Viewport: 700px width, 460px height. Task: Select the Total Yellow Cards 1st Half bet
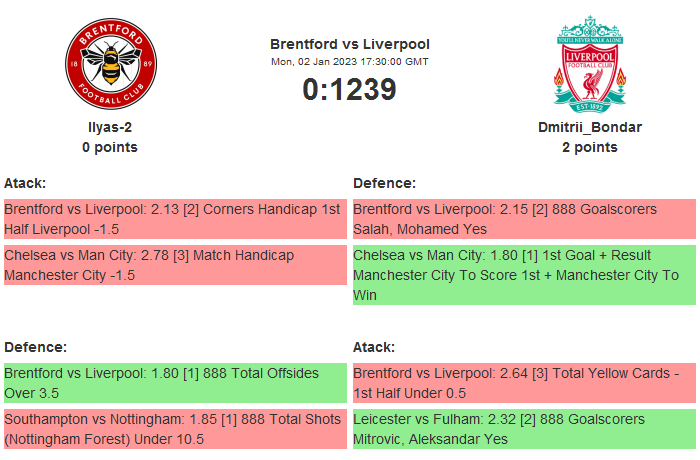[524, 383]
